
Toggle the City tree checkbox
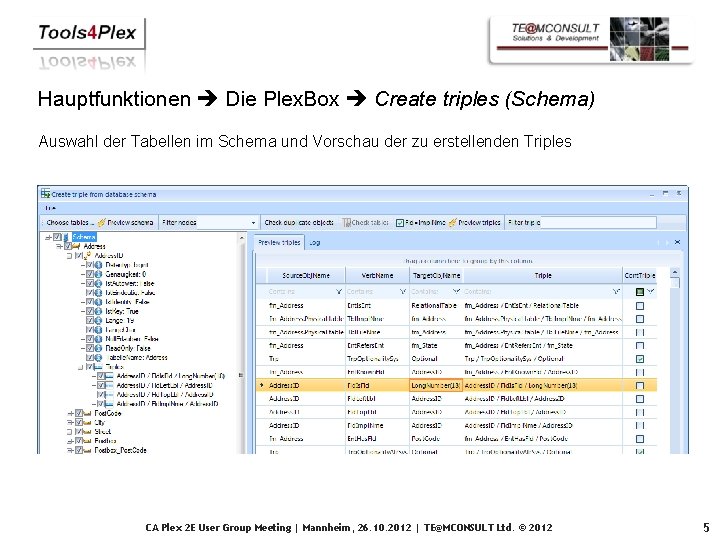(x=79, y=422)
